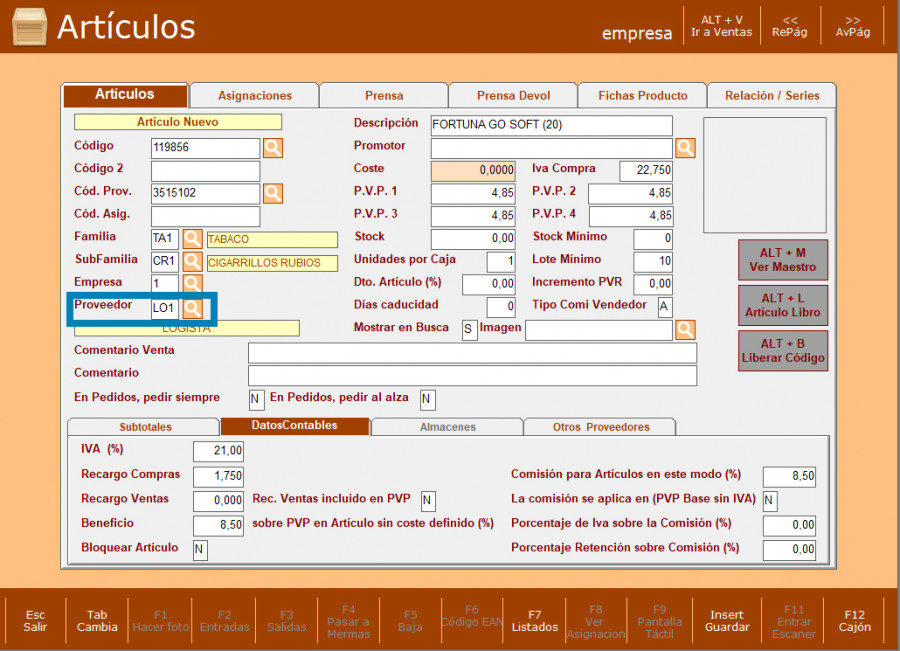The width and height of the screenshot is (900, 651).
Task: Toggle 'Rec. Ventas incluido en PVP' box
Action: 428,500
